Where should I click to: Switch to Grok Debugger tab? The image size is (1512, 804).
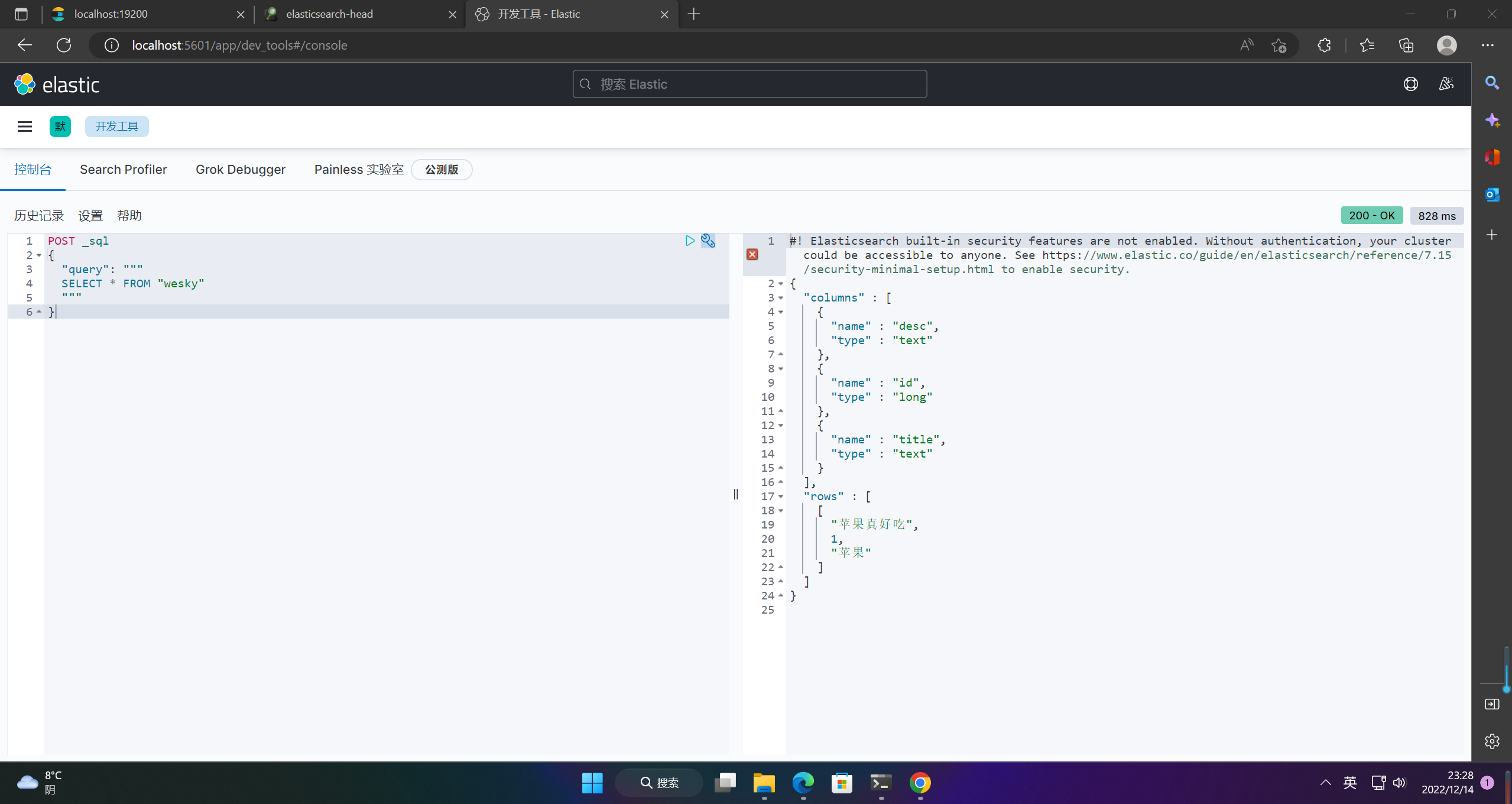[x=241, y=169]
